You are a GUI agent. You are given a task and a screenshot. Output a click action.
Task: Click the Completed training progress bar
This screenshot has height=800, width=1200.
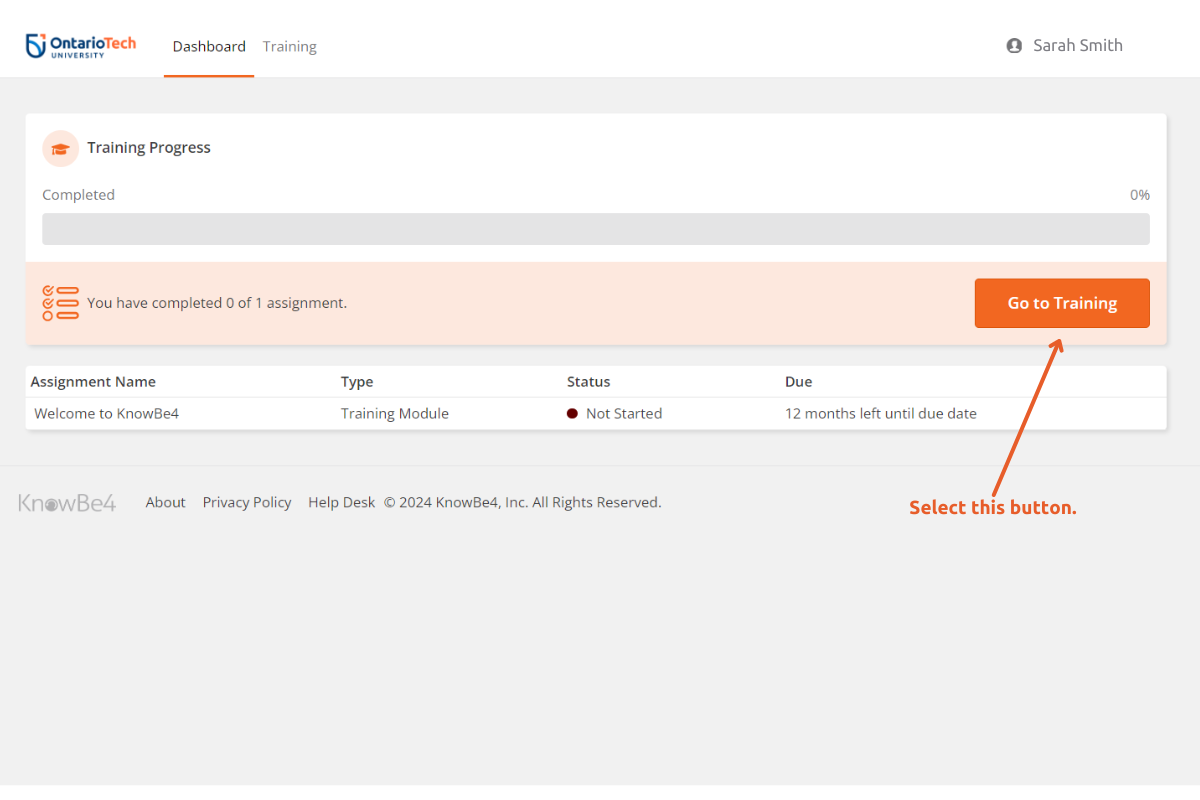[595, 229]
